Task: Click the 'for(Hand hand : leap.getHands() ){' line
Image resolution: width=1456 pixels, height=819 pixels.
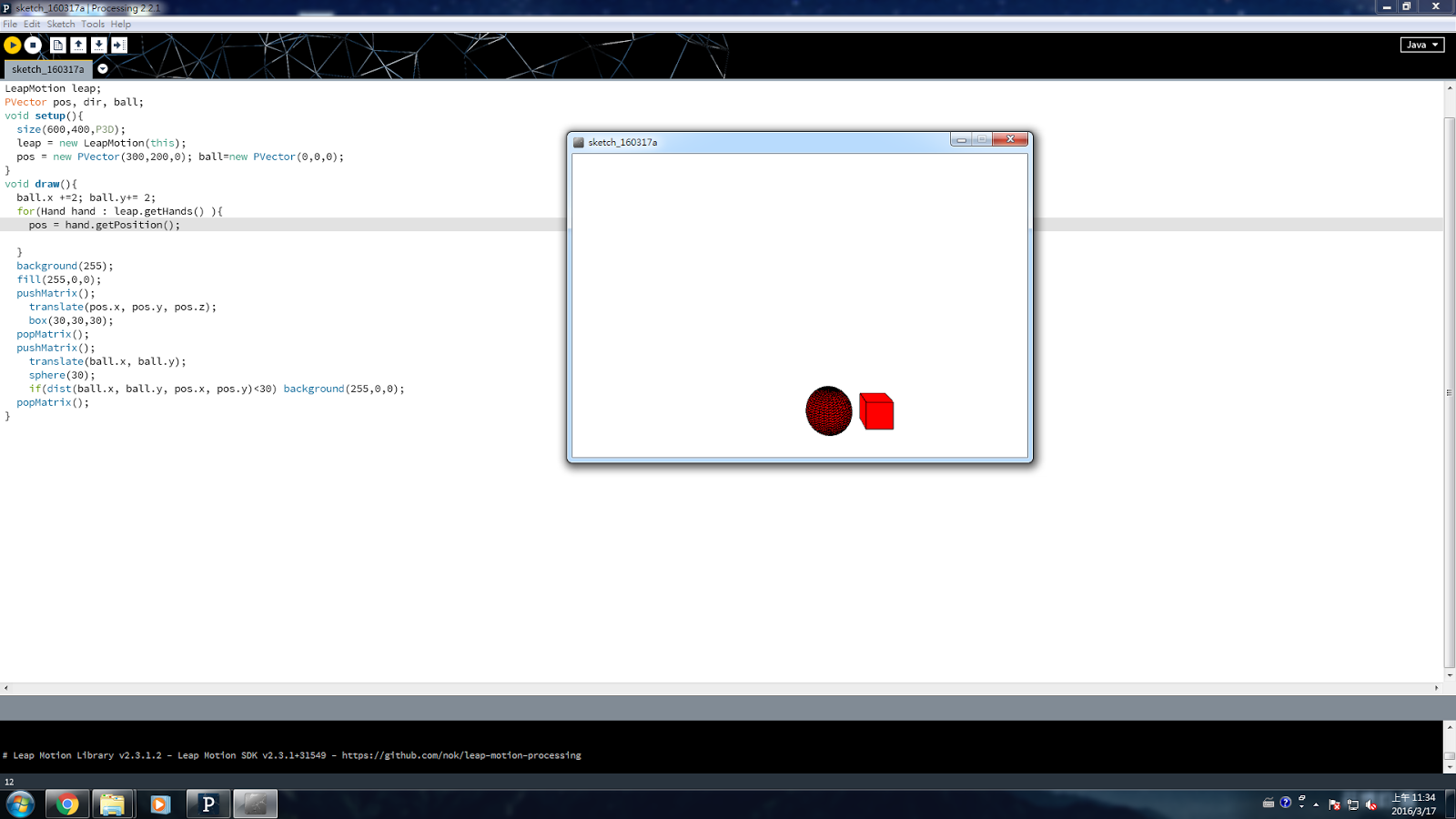Action: pos(119,211)
